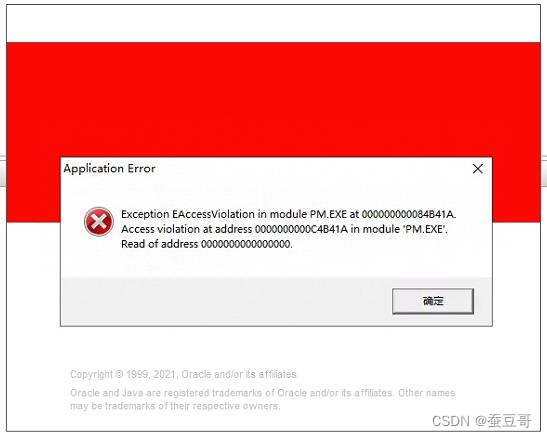
Task: Click the red error X icon
Action: (x=99, y=222)
